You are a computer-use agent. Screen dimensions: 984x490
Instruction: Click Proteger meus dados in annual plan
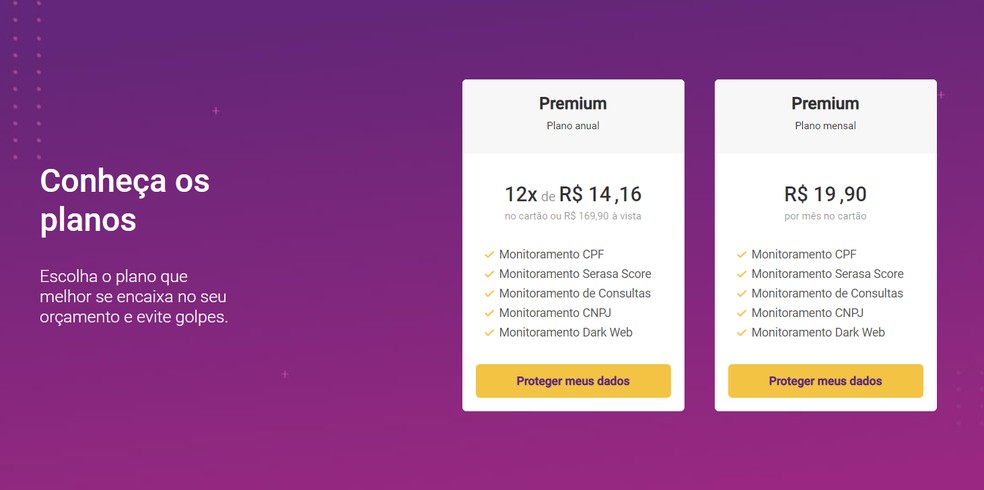coord(573,381)
